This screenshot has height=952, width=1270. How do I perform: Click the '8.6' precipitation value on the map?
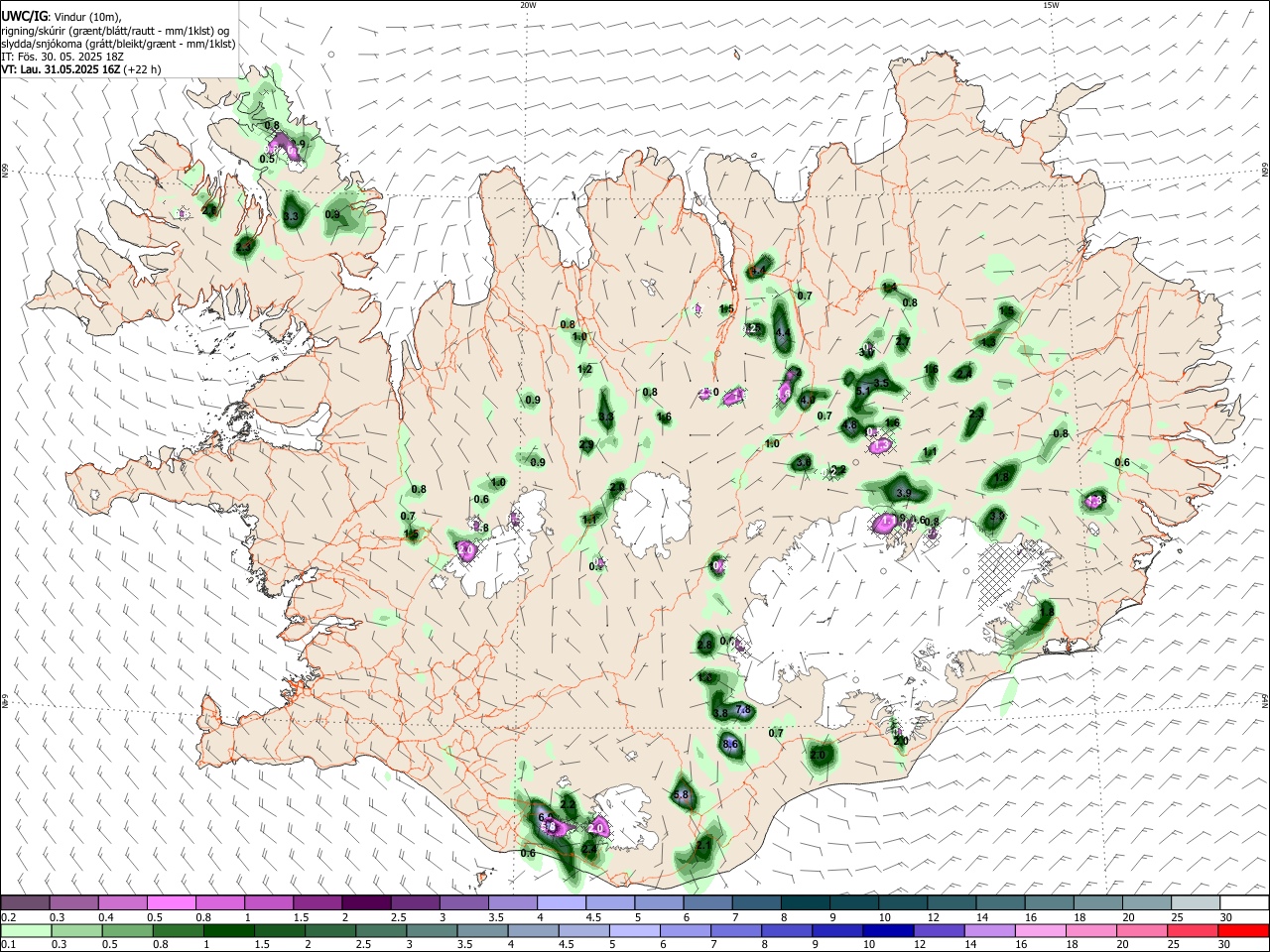coord(731,744)
